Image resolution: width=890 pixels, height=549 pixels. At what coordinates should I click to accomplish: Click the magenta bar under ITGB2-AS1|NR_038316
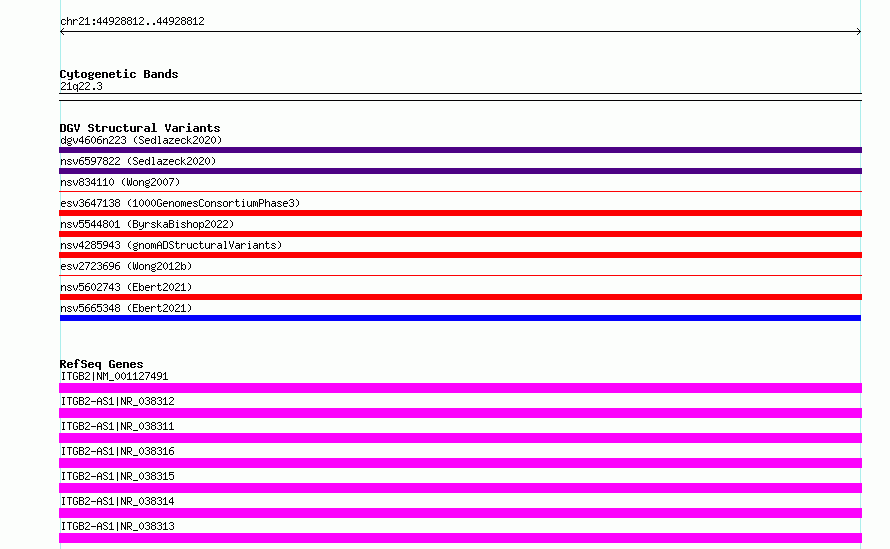460,463
